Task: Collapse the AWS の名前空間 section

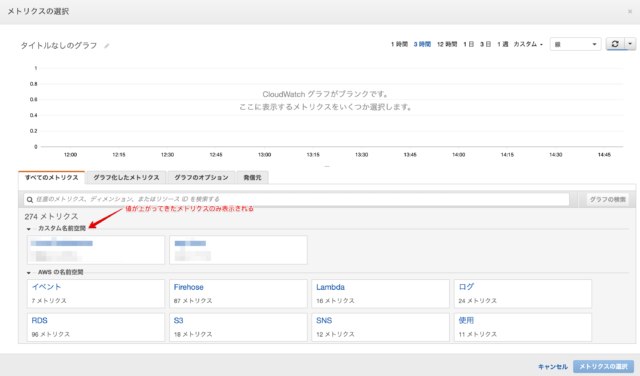Action: pos(29,272)
